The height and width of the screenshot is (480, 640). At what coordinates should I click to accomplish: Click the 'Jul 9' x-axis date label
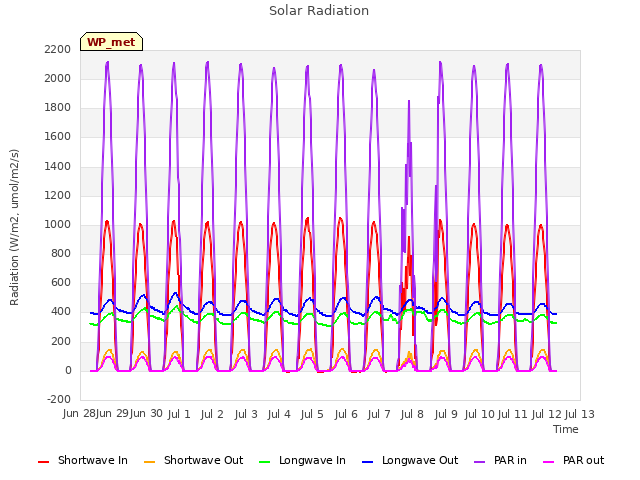(x=446, y=414)
